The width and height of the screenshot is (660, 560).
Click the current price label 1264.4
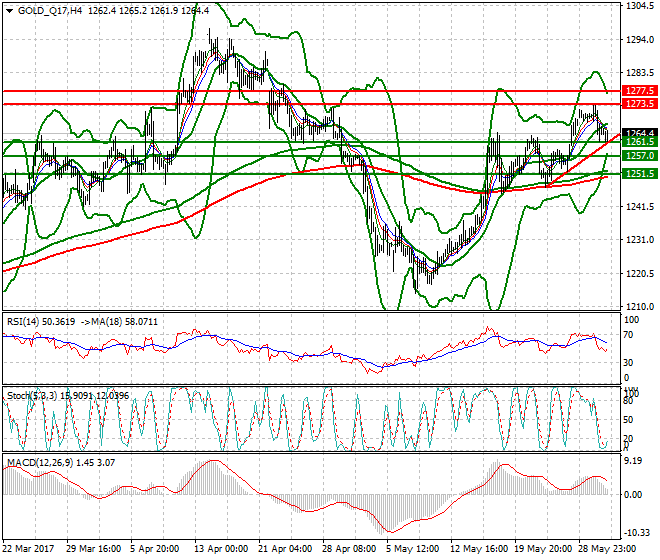coord(640,133)
